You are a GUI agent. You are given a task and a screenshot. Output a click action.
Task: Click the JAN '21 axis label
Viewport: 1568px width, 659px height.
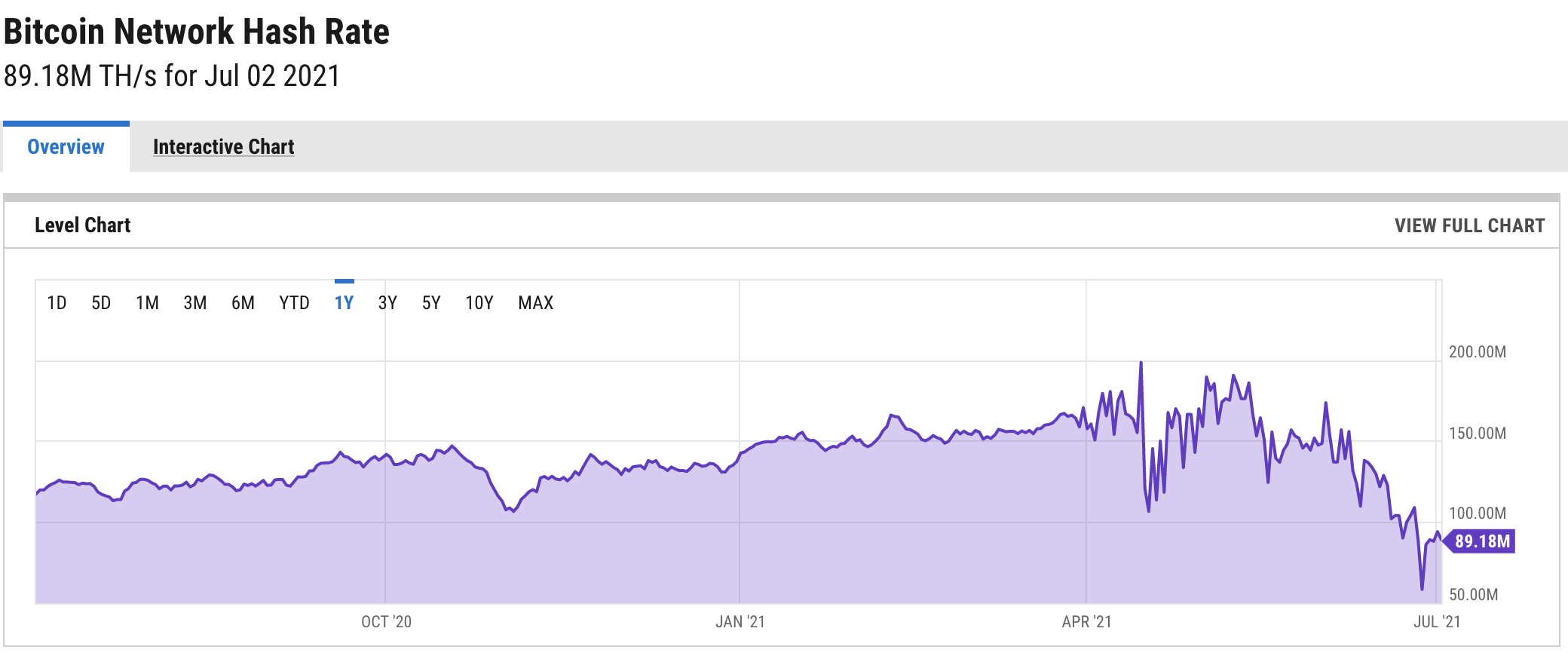click(x=740, y=622)
